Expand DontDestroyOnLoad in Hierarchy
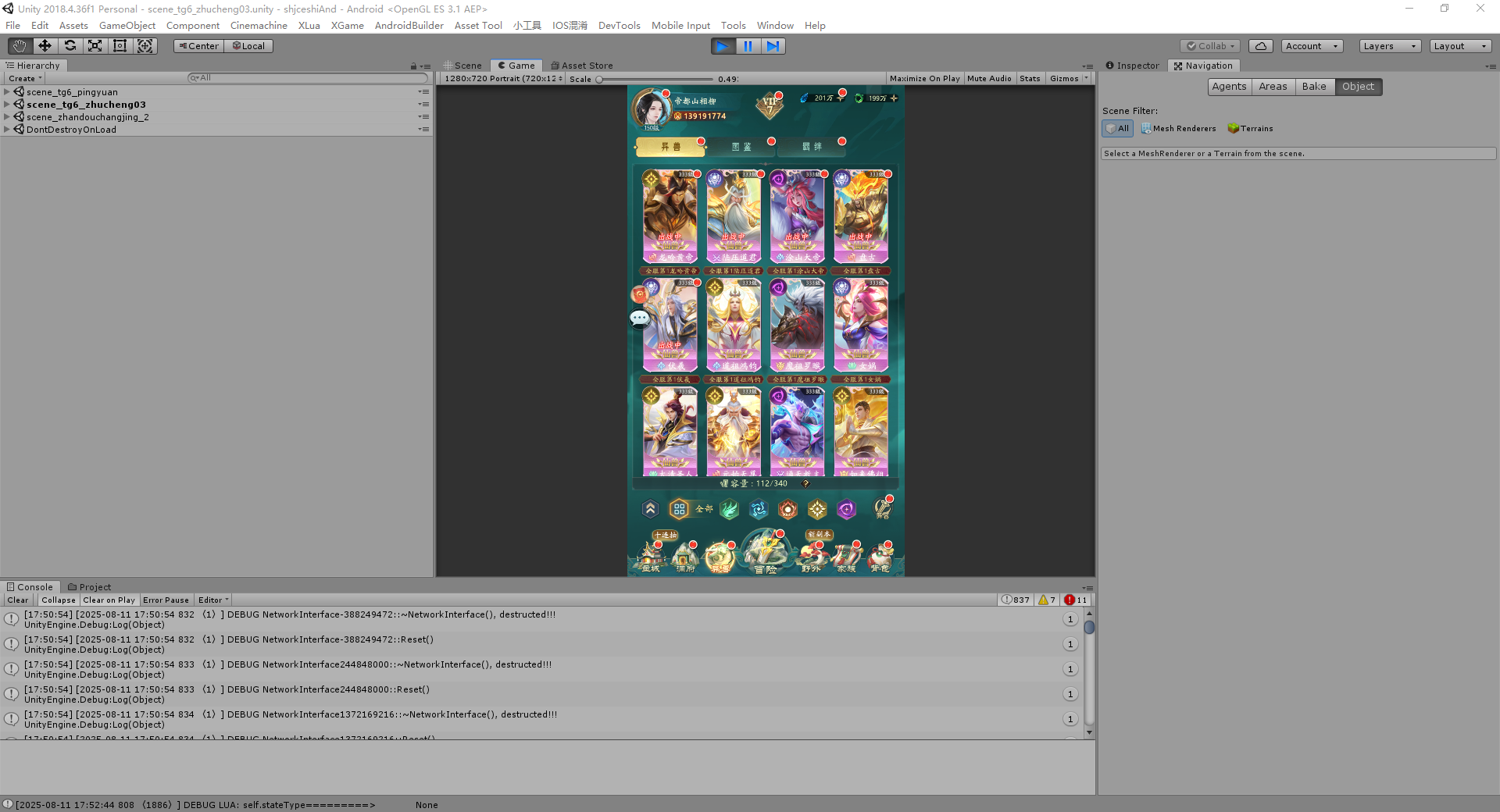Screen dimensions: 1500x812 tap(7, 130)
